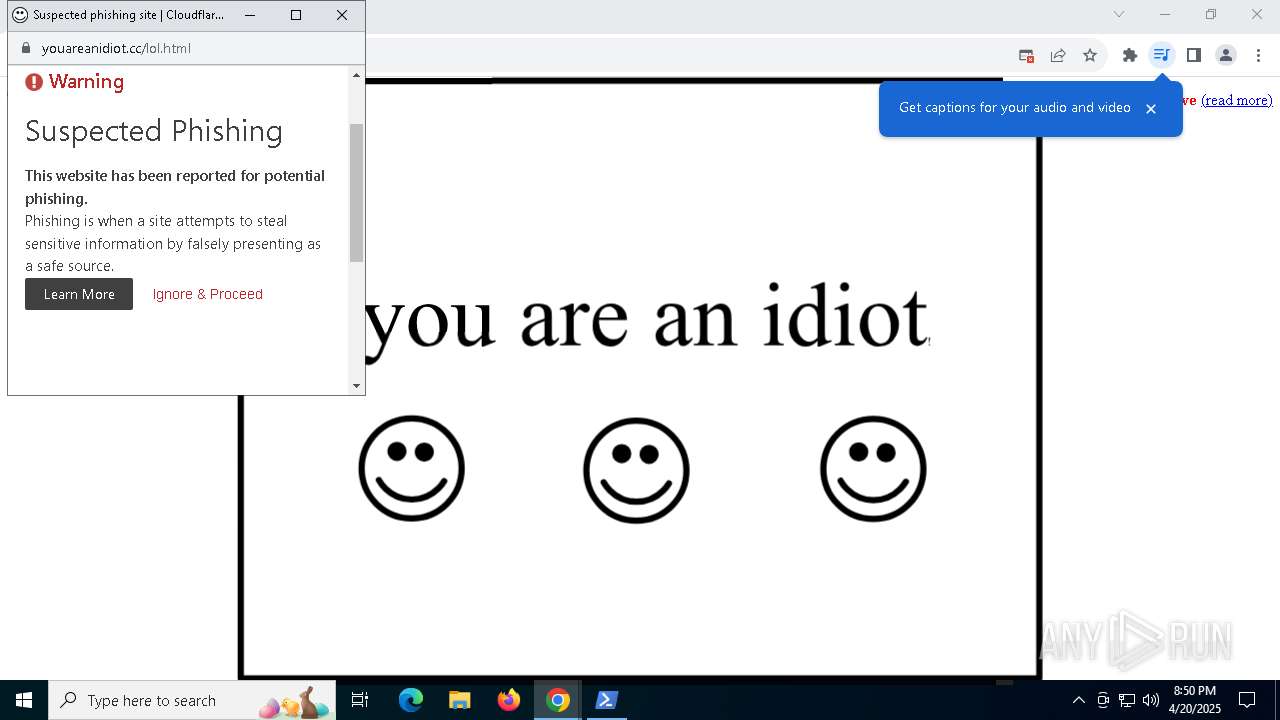Screen dimensions: 1280x720
Task: Dismiss the captions tooltip with X
Action: pyautogui.click(x=1151, y=109)
